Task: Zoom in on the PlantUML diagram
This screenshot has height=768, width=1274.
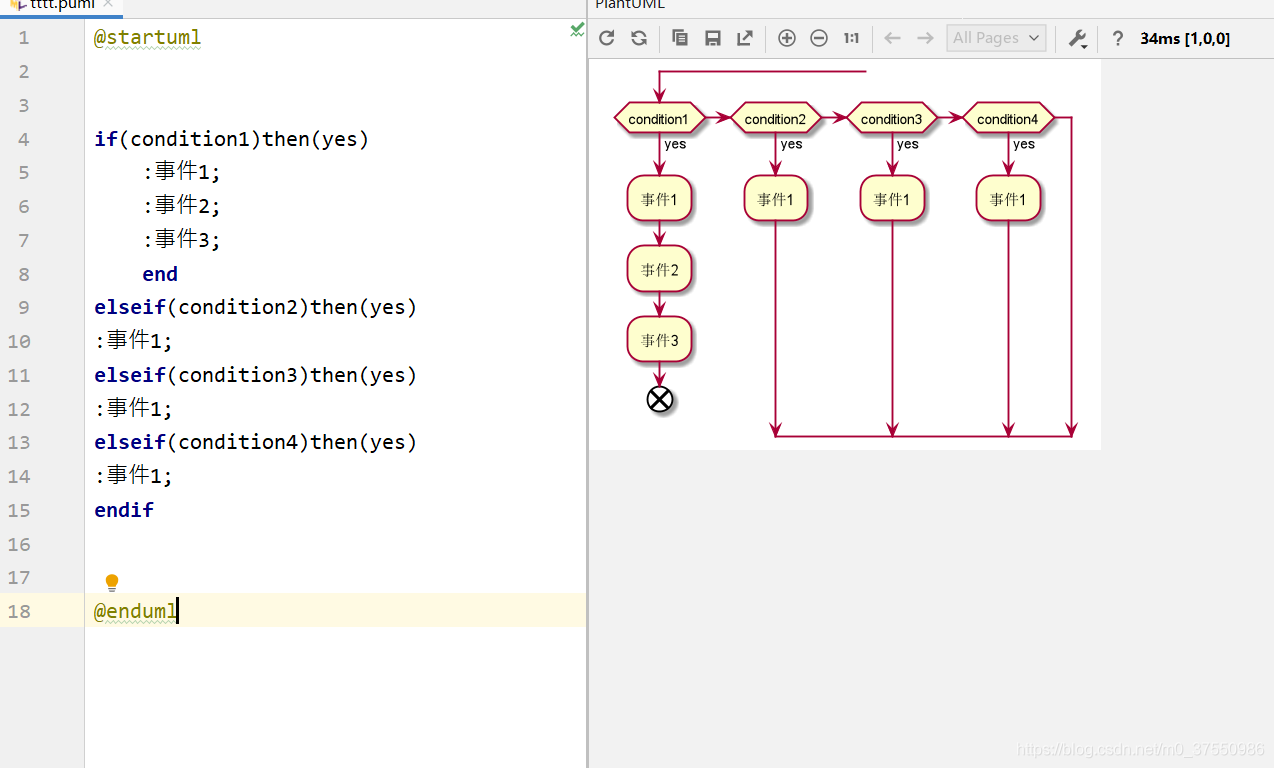Action: tap(787, 38)
